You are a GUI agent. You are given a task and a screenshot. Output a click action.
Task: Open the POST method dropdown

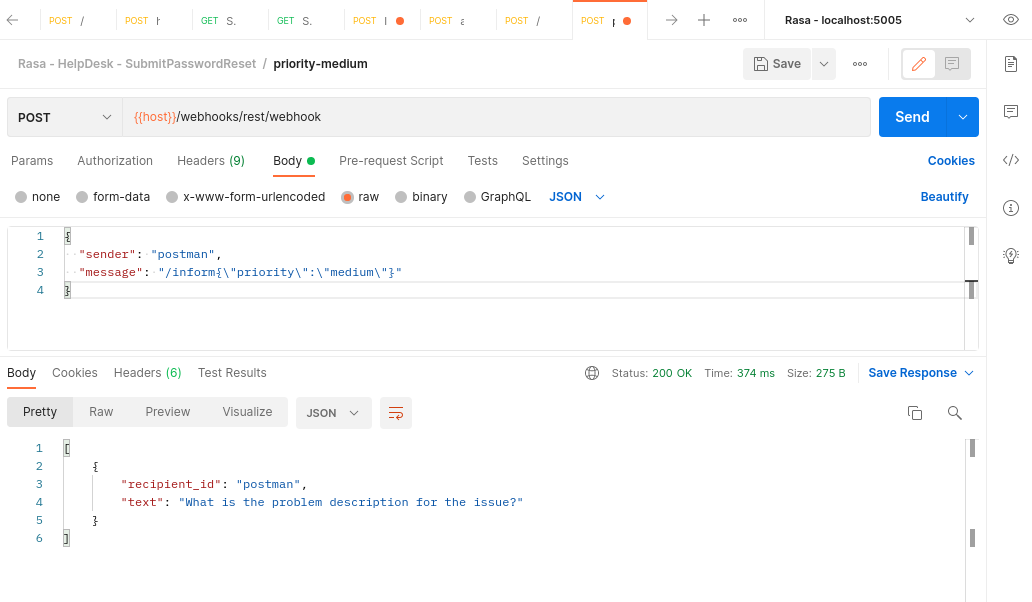pos(65,117)
